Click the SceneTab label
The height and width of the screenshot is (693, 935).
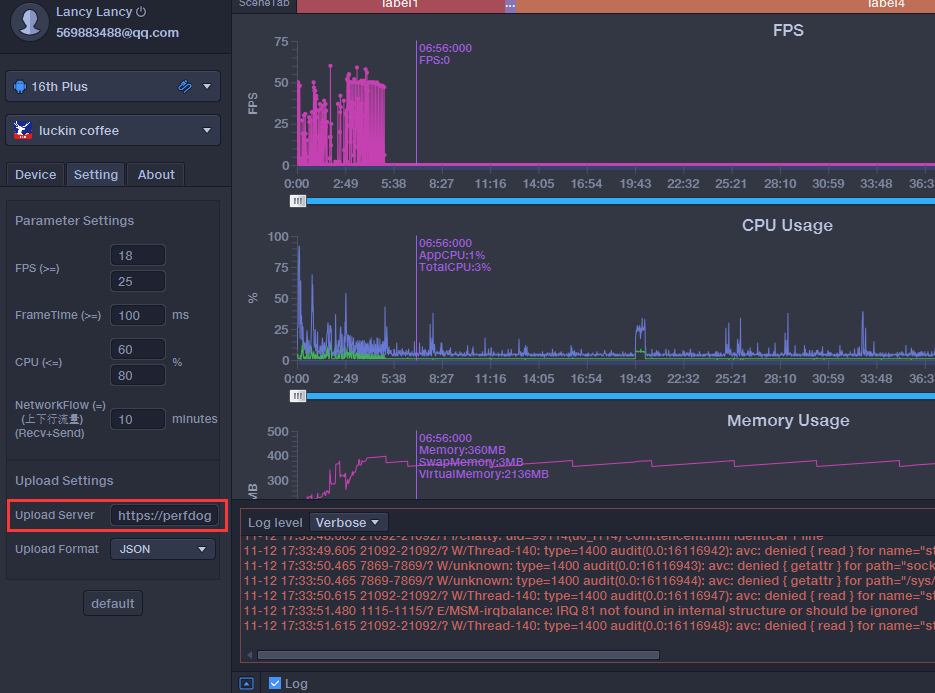click(x=264, y=4)
